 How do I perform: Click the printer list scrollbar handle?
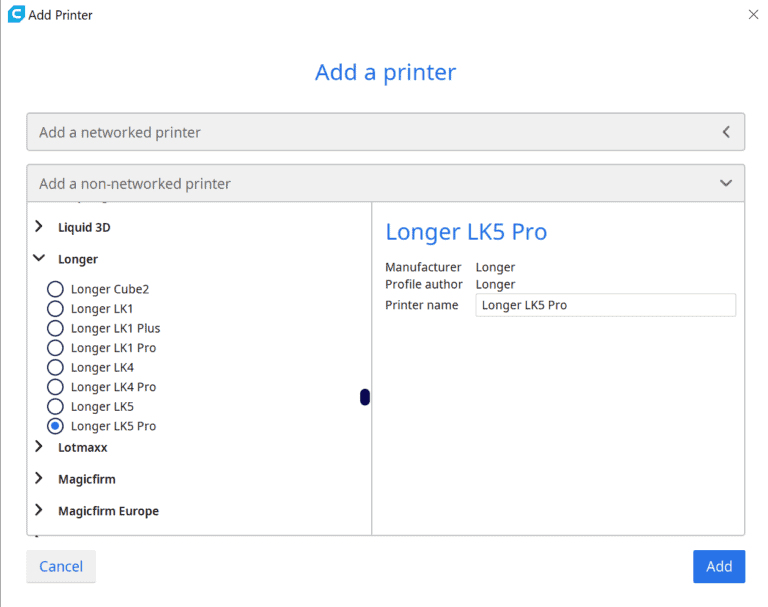(x=365, y=397)
